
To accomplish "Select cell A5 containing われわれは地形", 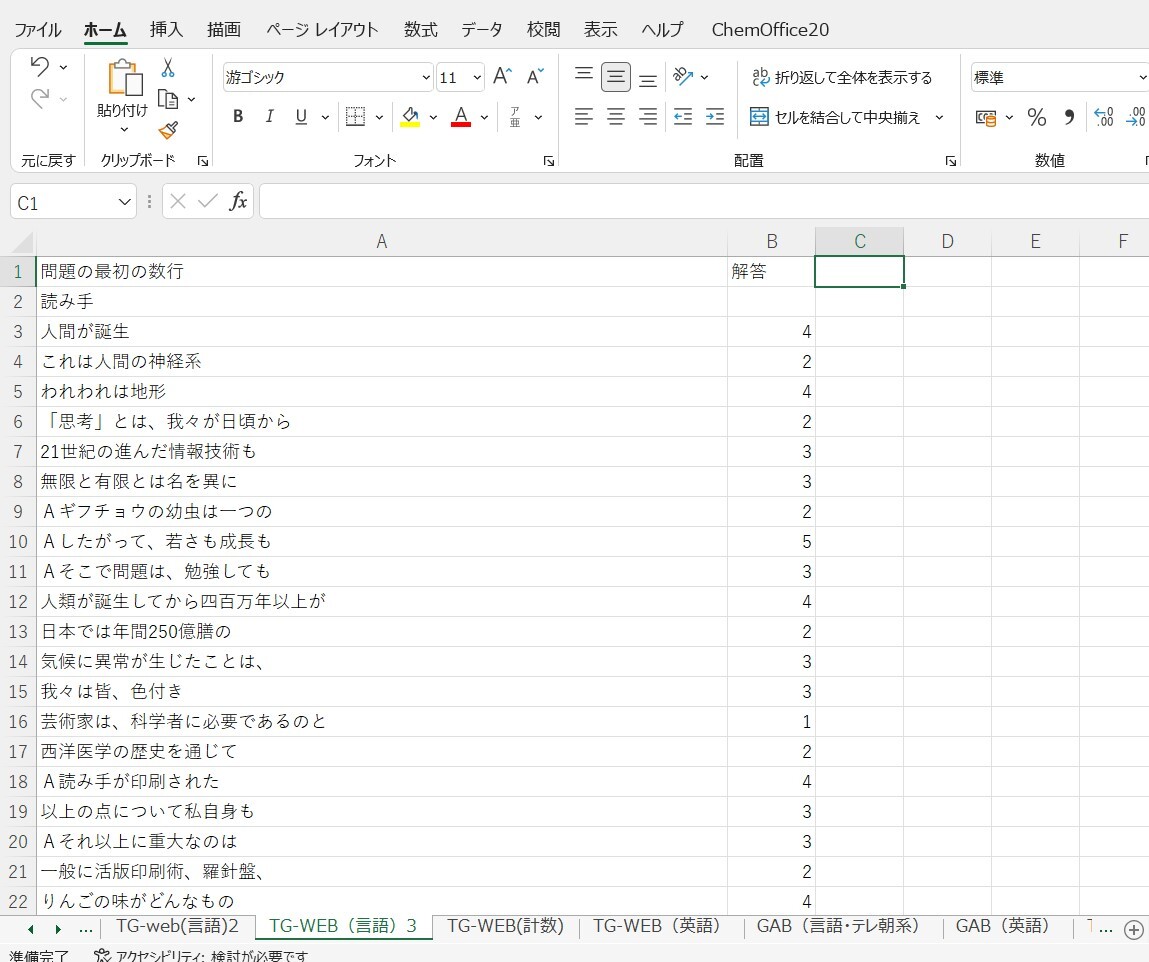I will click(x=380, y=392).
